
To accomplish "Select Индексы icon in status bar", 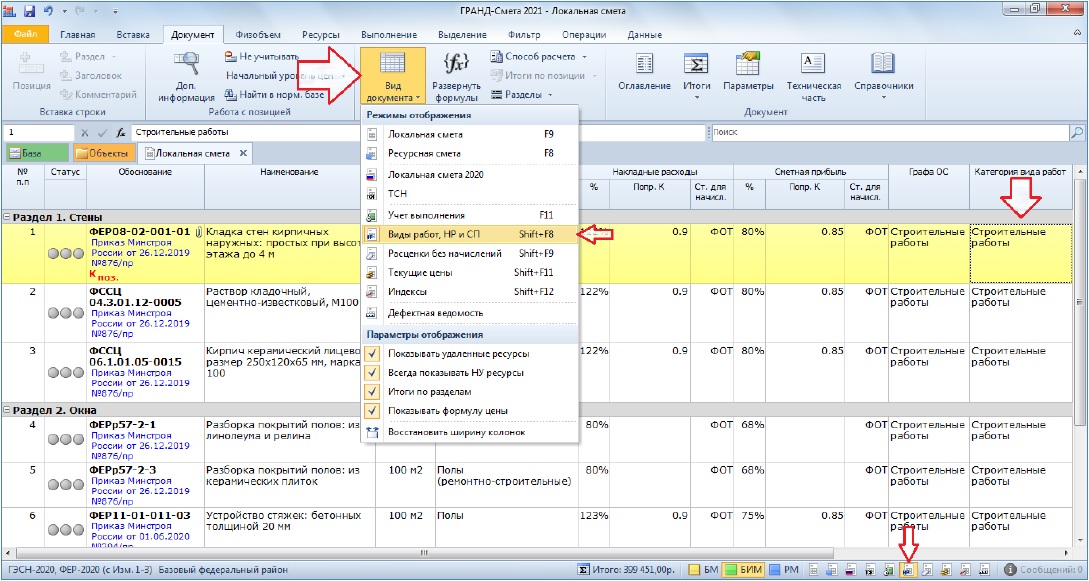I will [x=966, y=570].
